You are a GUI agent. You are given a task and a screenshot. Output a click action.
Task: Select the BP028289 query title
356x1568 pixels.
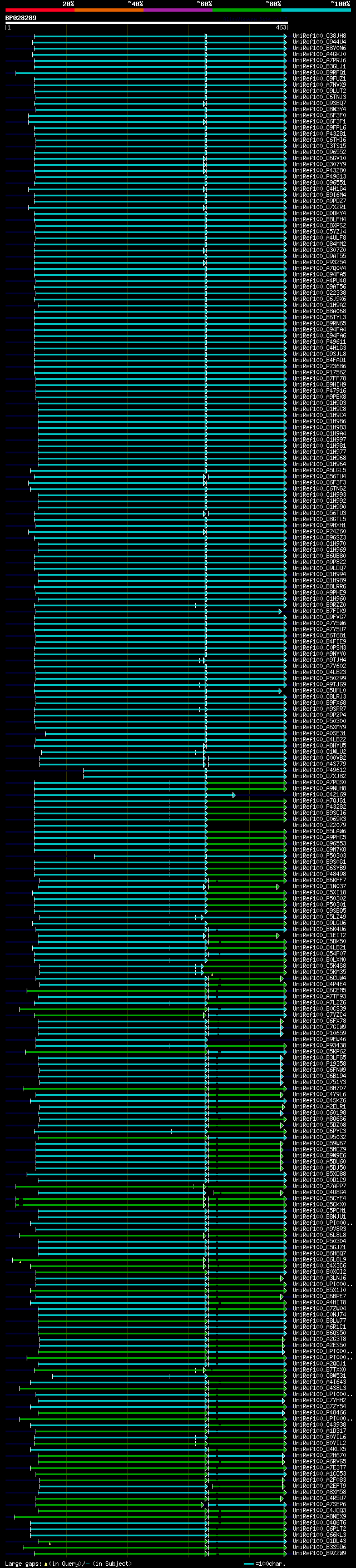(x=21, y=18)
